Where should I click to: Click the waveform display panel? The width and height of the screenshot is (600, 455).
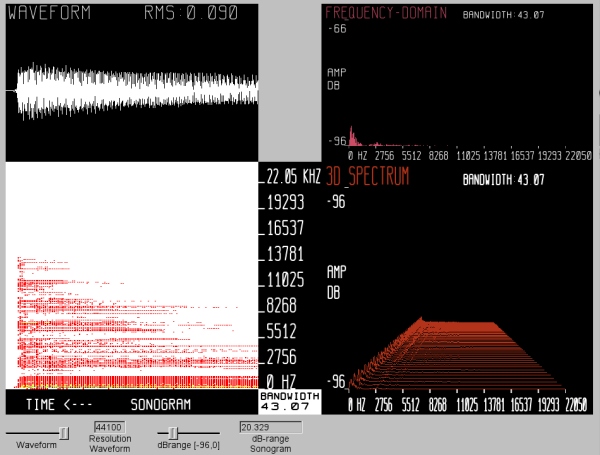[x=132, y=83]
